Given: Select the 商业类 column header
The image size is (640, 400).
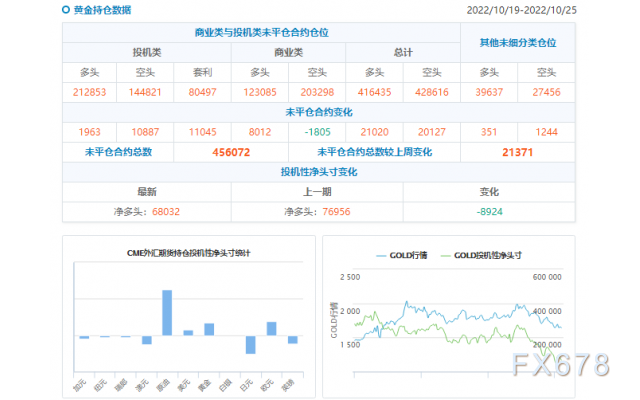Looking at the screenshot, I should 289,52.
